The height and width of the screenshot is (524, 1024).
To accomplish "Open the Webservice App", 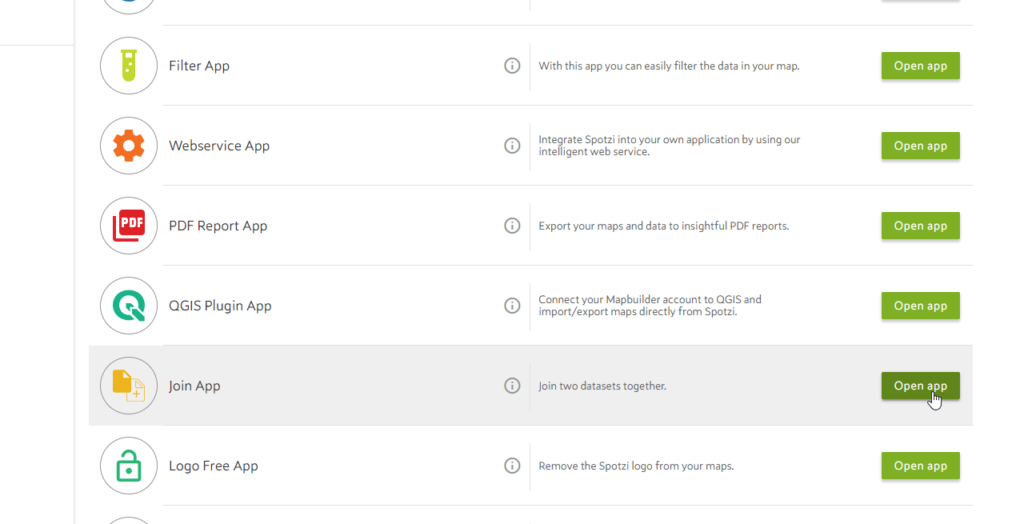I will (x=920, y=146).
